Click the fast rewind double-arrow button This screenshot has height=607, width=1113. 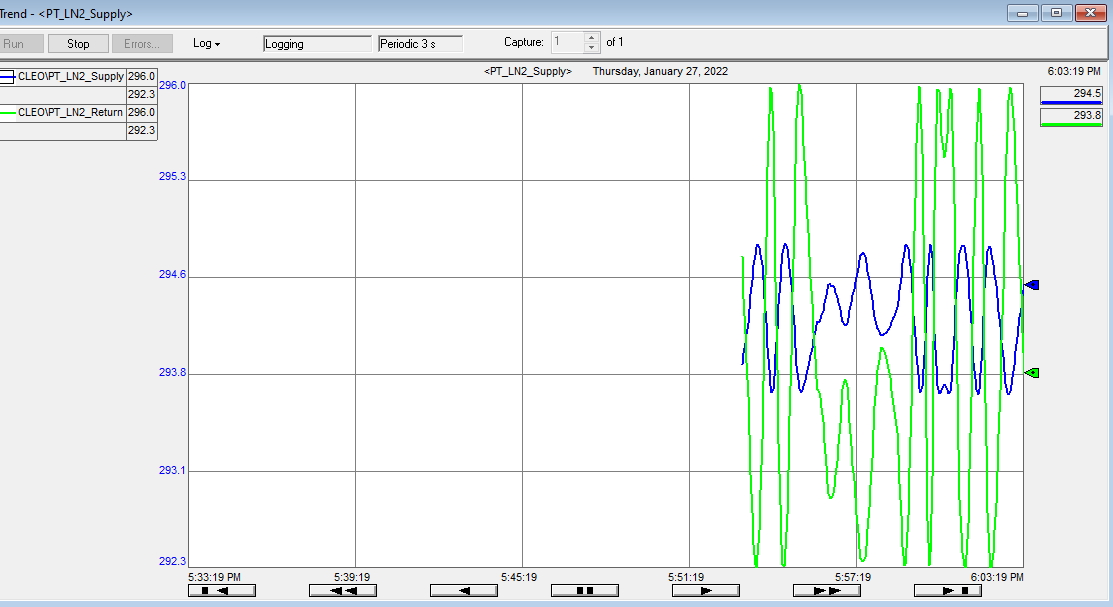click(x=343, y=590)
